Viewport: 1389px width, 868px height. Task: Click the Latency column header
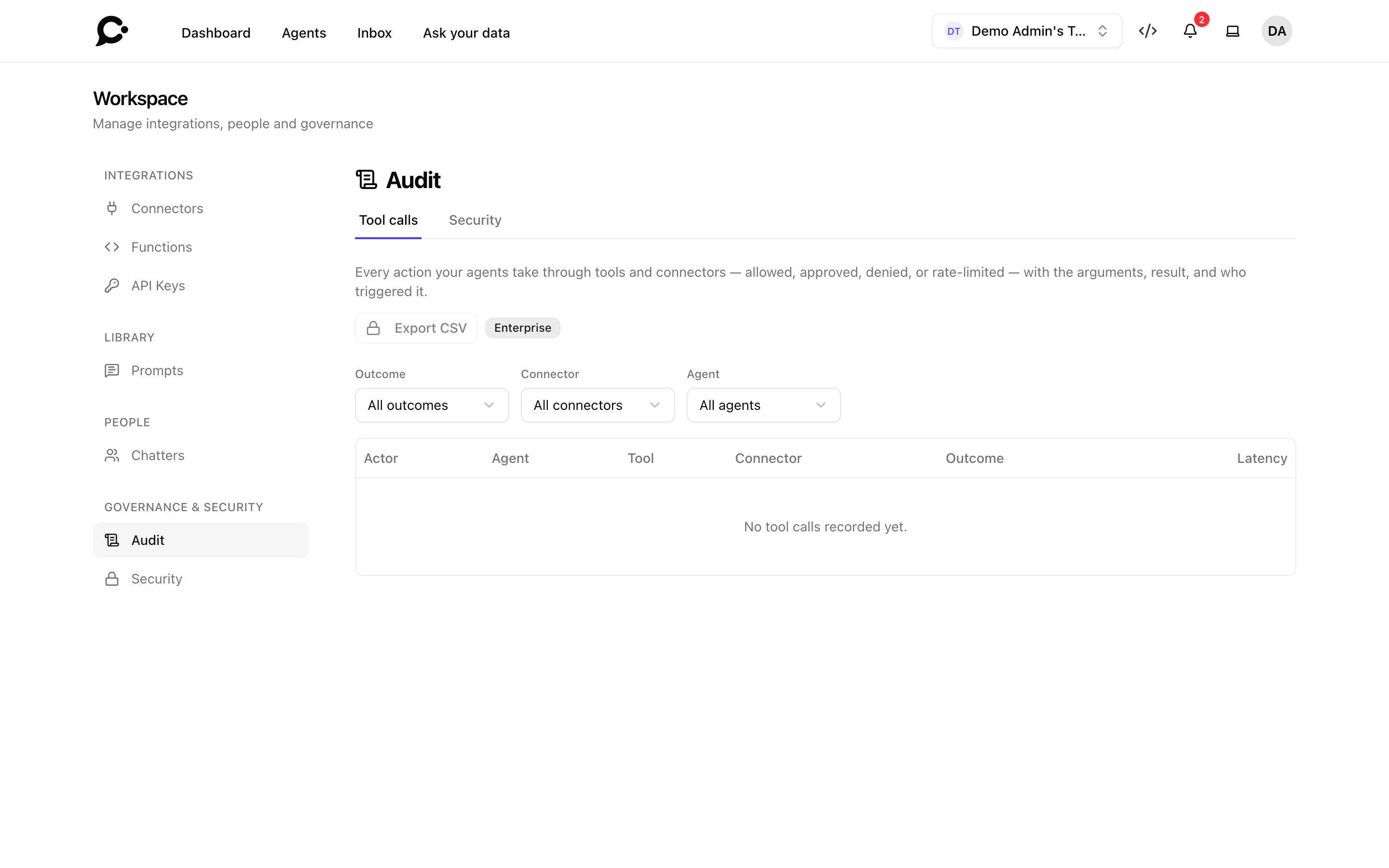click(1262, 458)
